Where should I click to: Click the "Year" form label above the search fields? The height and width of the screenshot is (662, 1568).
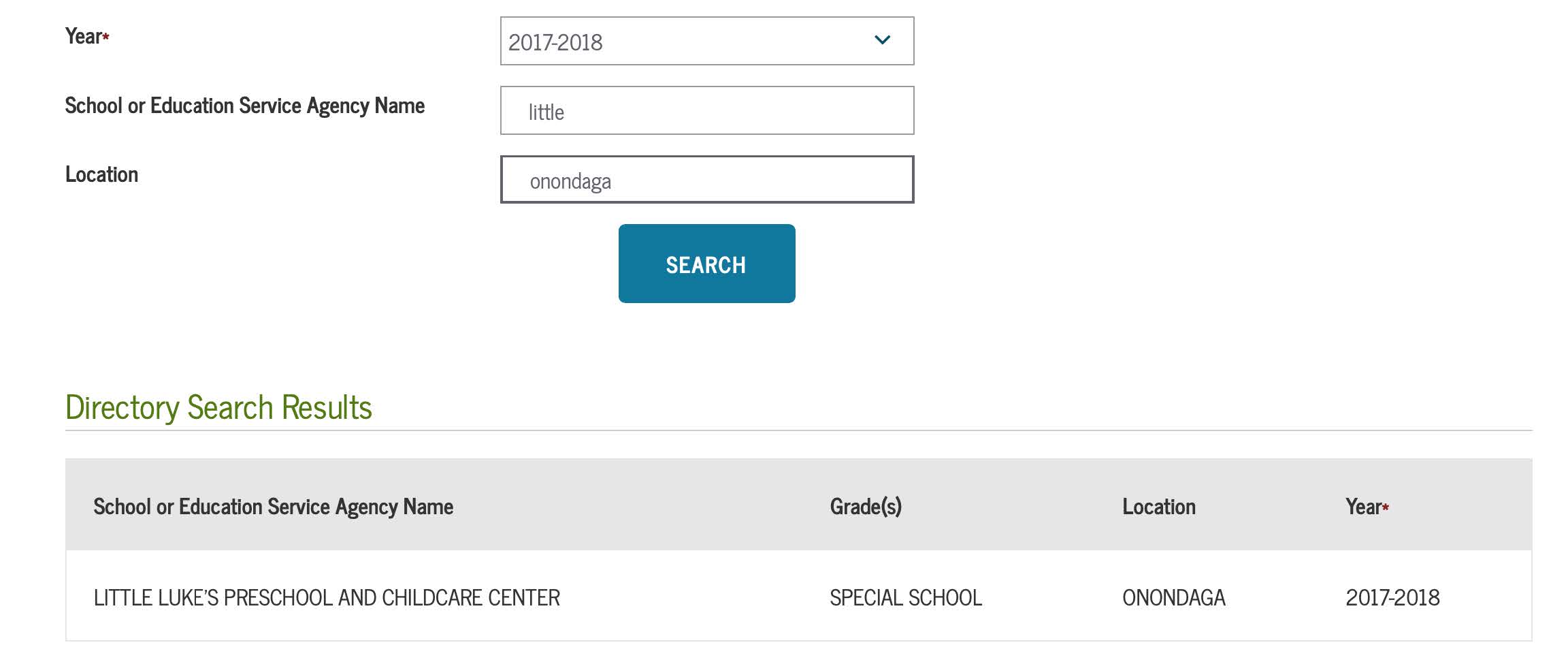[x=84, y=36]
